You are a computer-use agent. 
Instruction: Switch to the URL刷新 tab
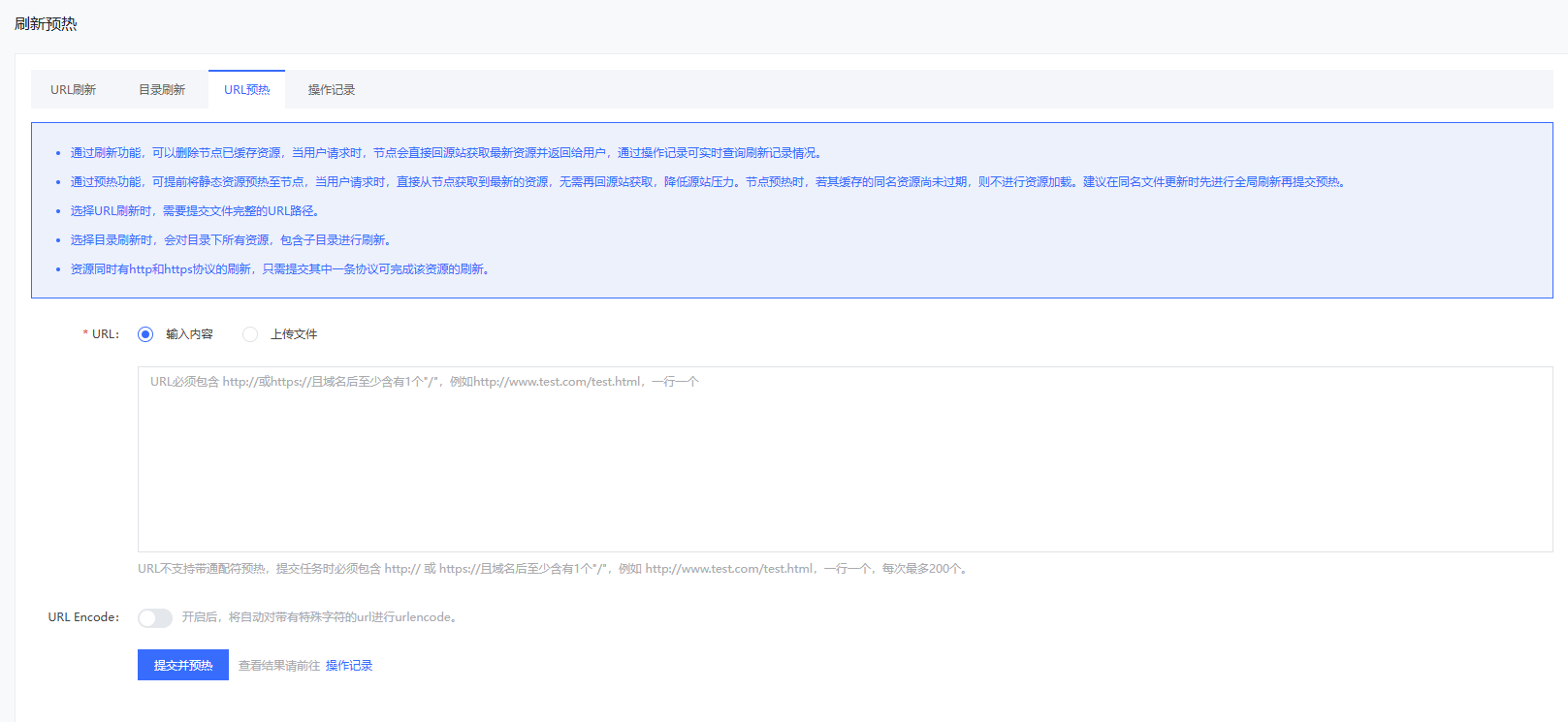point(73,89)
